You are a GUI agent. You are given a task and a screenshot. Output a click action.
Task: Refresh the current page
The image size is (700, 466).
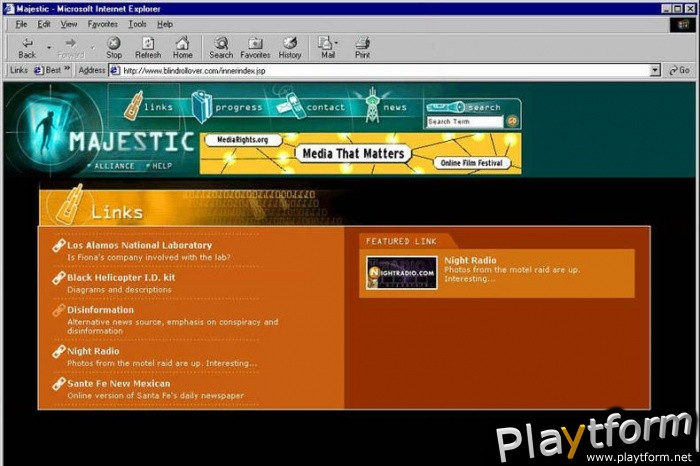click(x=148, y=48)
